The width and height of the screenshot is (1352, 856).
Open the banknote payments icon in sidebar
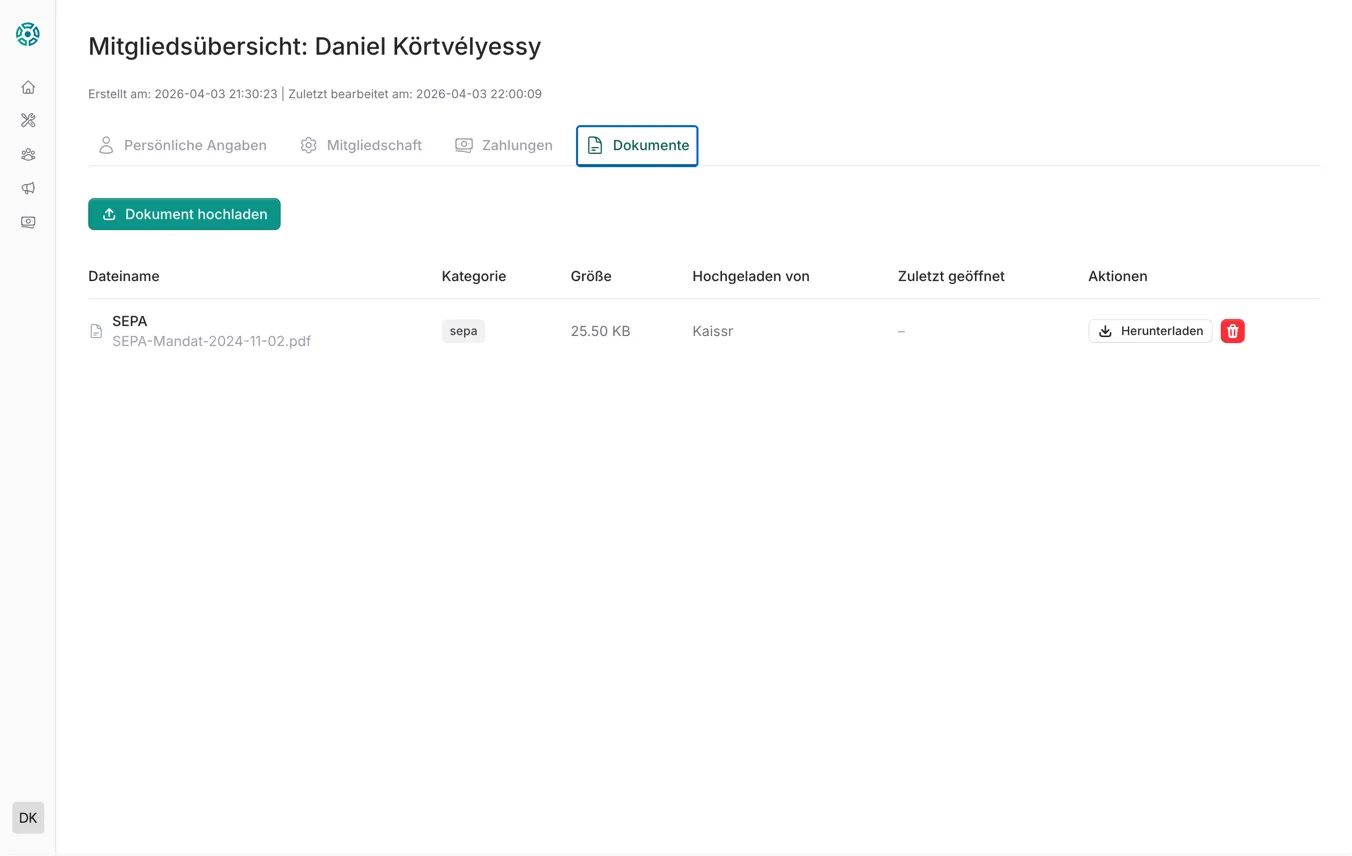tap(28, 222)
